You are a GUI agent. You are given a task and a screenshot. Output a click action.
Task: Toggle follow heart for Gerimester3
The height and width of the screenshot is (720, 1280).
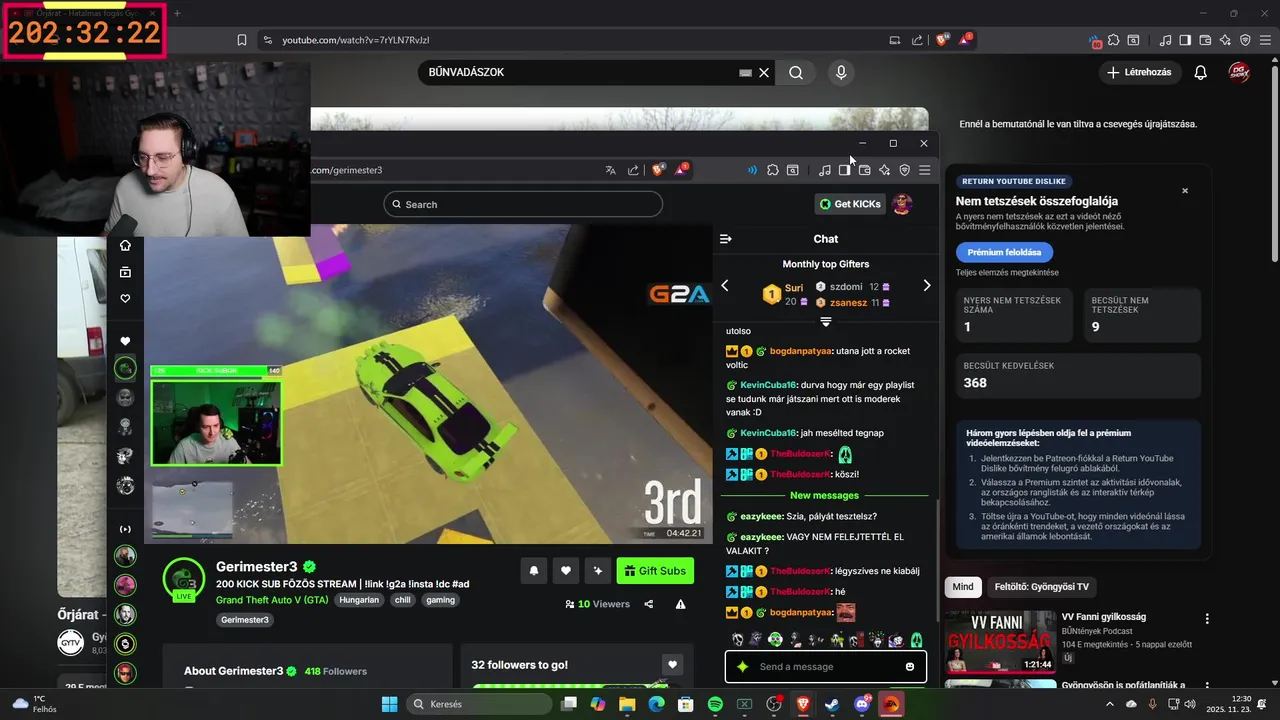pyautogui.click(x=566, y=571)
